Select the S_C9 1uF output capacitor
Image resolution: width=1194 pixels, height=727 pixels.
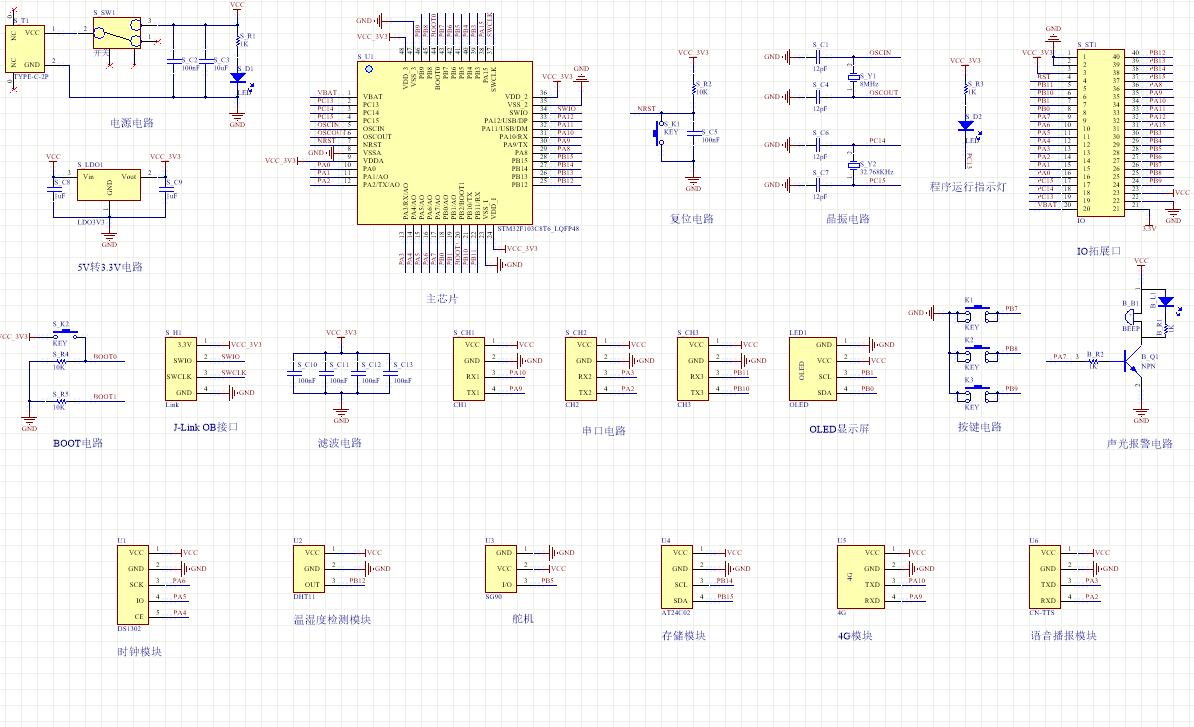tap(166, 188)
